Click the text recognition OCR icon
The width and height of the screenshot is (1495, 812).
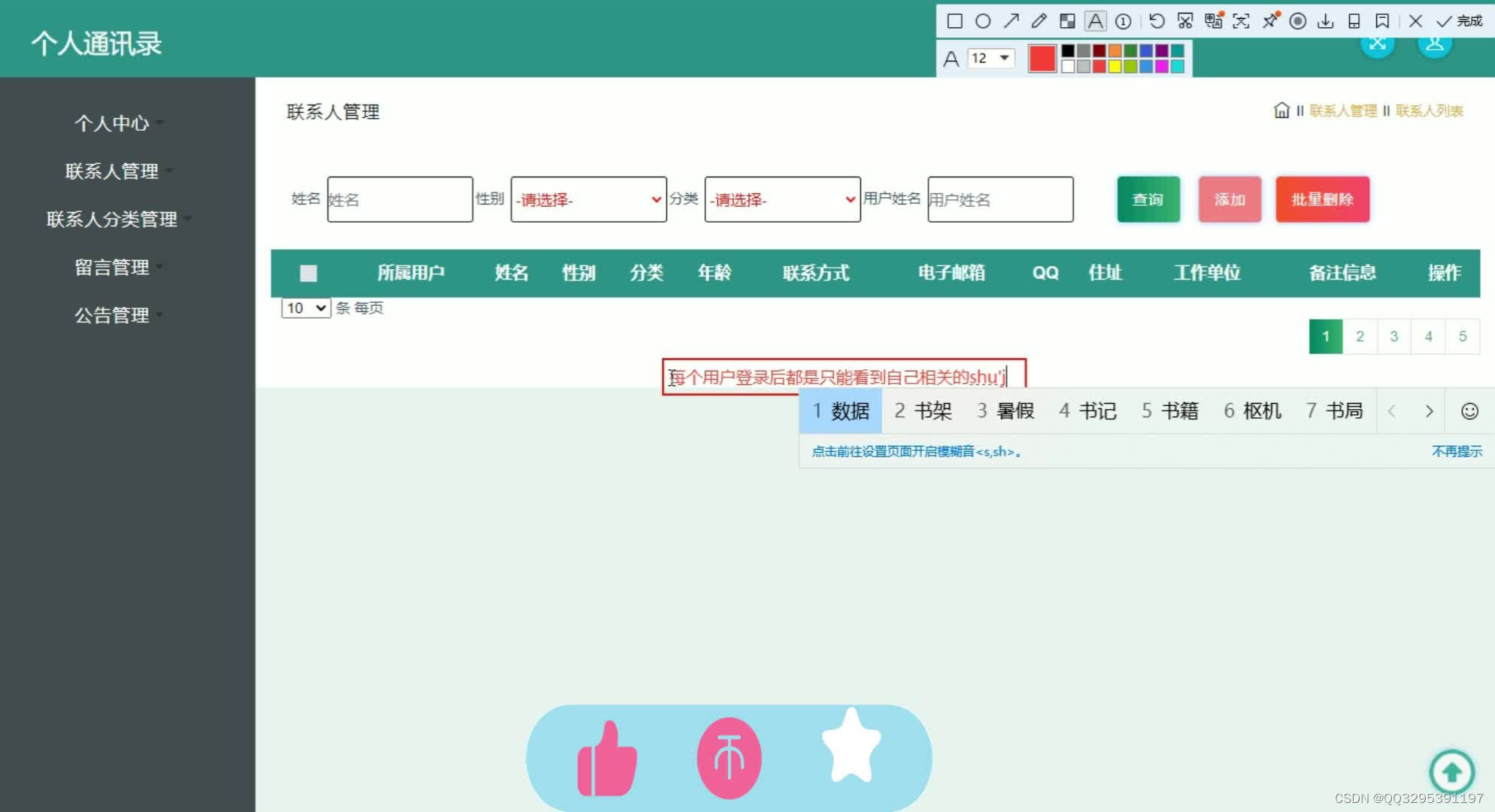tap(1241, 21)
